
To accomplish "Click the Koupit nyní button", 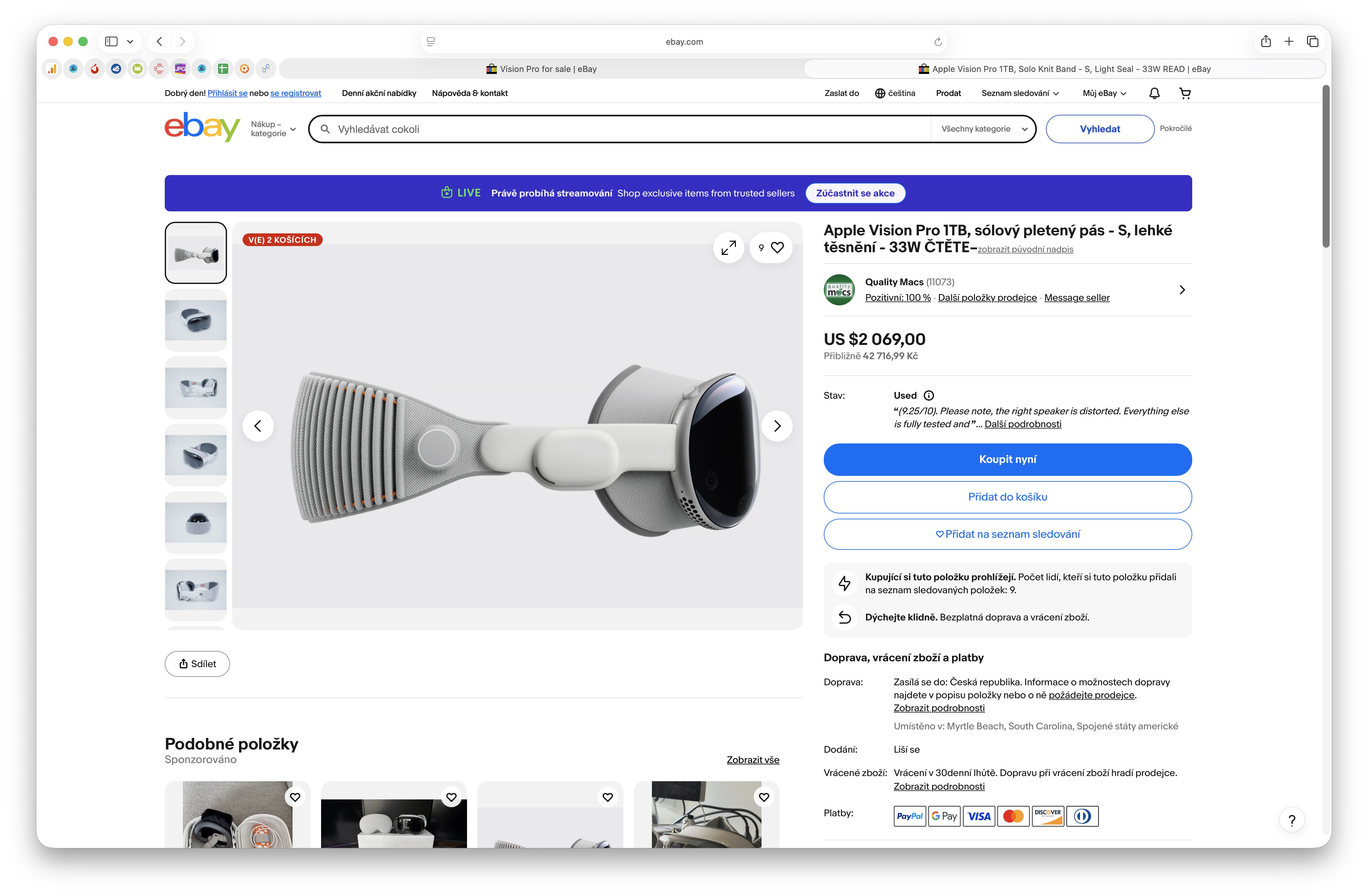I will [x=1007, y=459].
